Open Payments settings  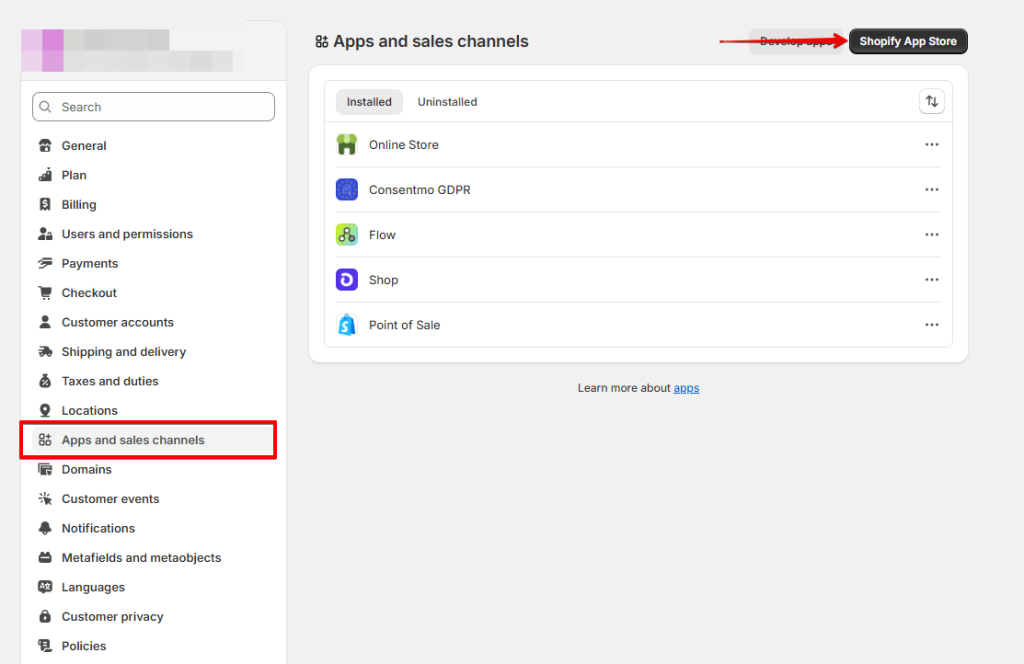click(90, 263)
